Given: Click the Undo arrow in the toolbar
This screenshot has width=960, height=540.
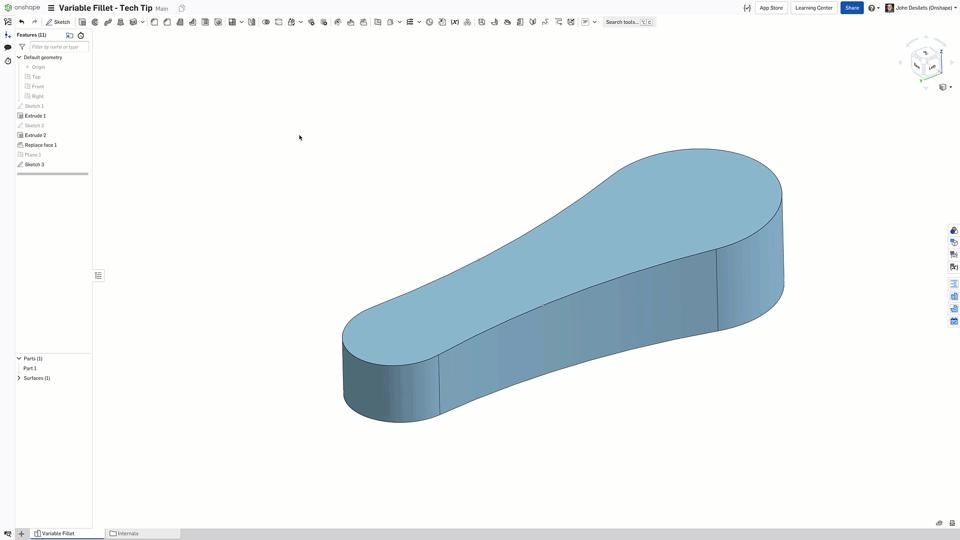Looking at the screenshot, I should pos(21,22).
